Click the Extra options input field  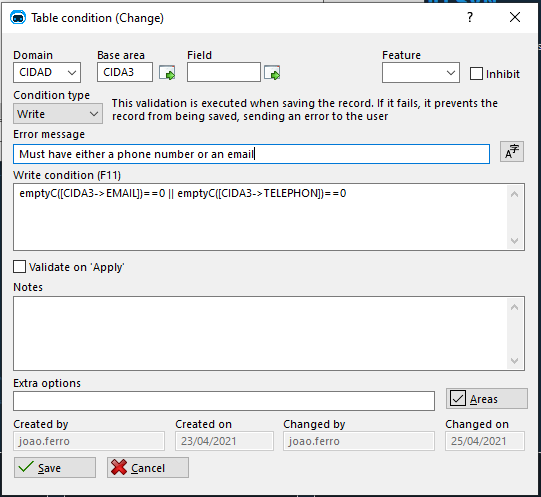point(224,401)
